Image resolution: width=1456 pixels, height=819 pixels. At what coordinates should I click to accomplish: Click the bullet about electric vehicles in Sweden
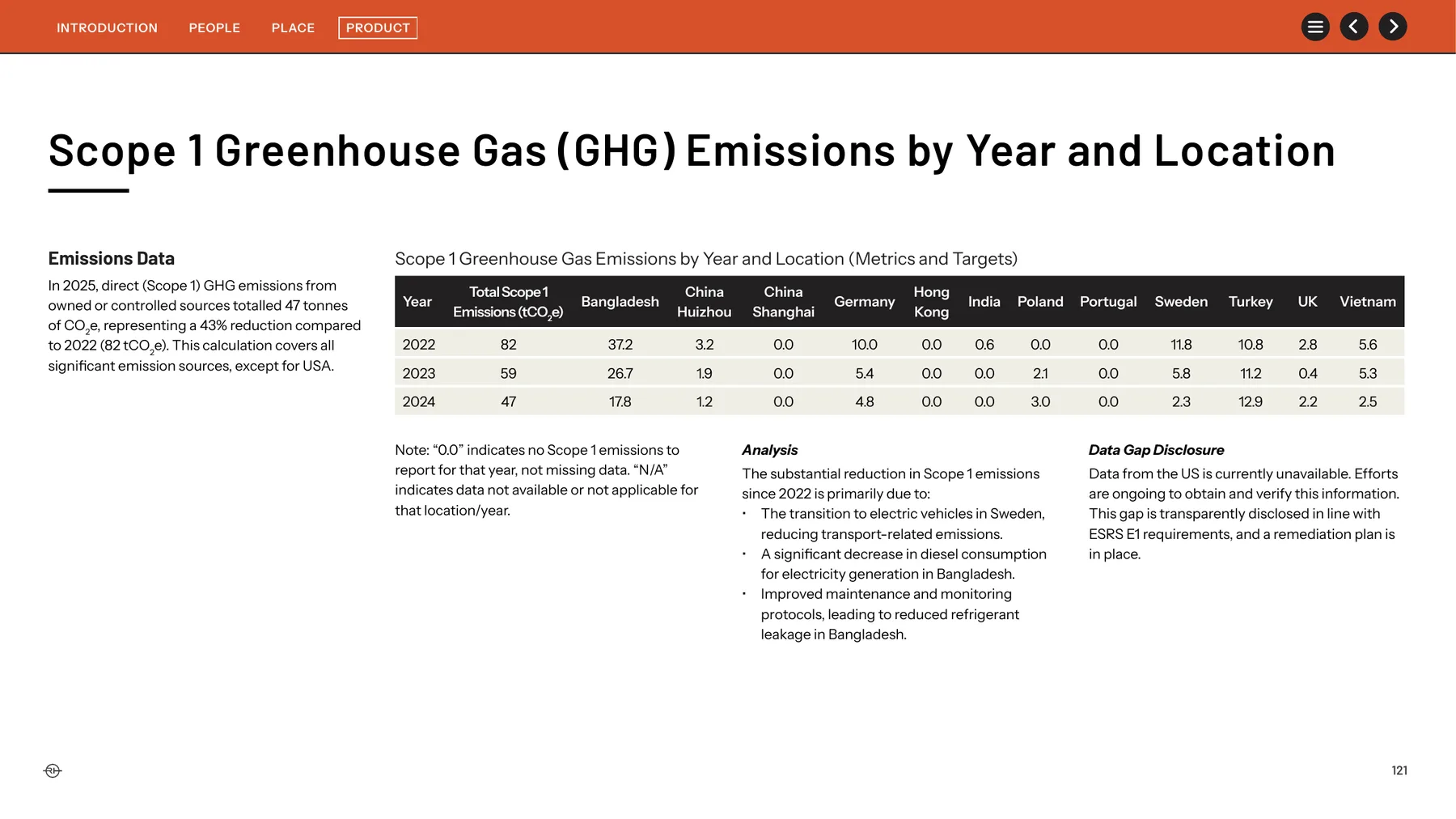(894, 524)
